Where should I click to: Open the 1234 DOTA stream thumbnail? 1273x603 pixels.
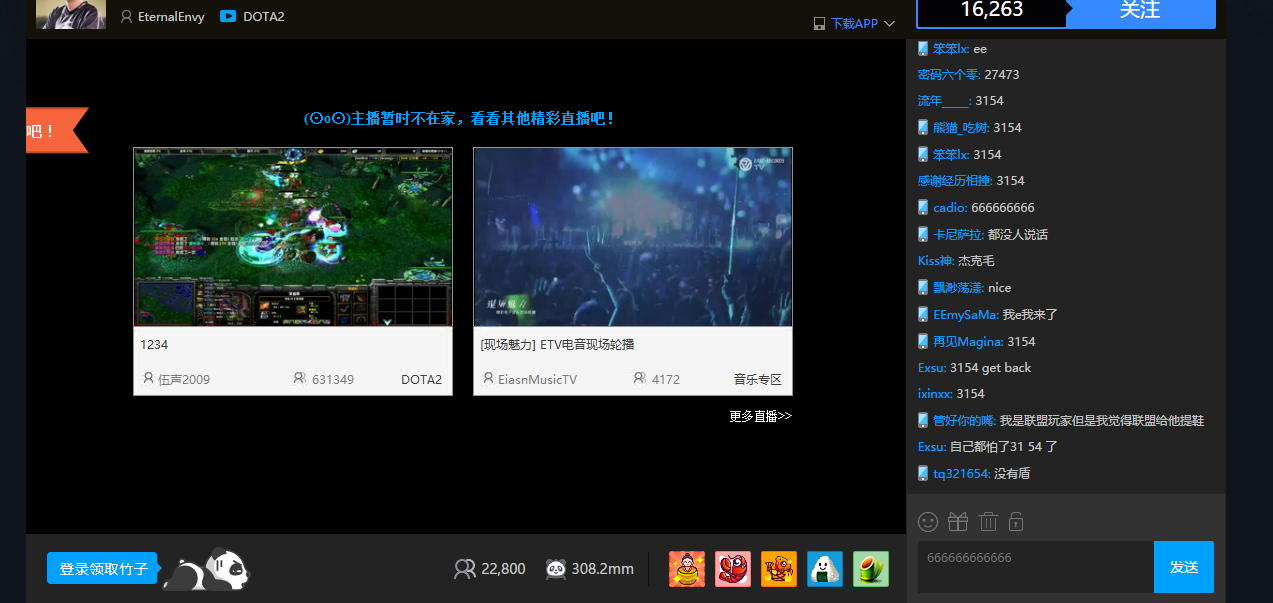(x=293, y=237)
